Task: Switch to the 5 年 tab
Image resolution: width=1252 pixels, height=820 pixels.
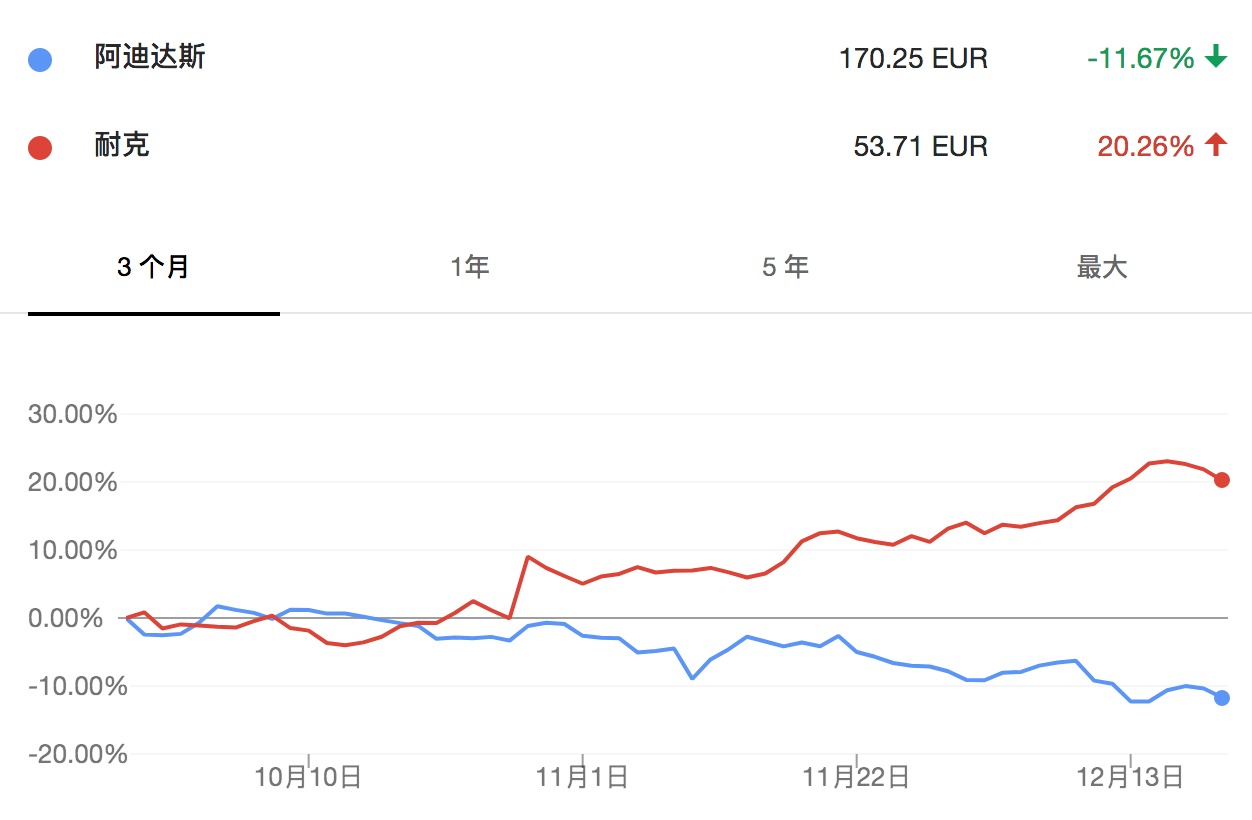Action: (785, 268)
